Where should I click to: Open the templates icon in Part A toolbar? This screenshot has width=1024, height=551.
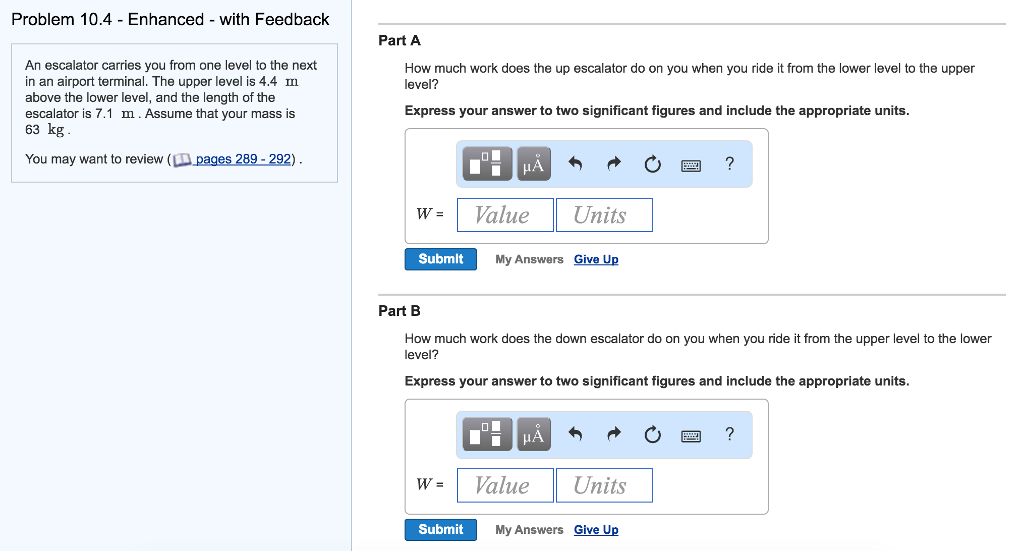coord(487,164)
